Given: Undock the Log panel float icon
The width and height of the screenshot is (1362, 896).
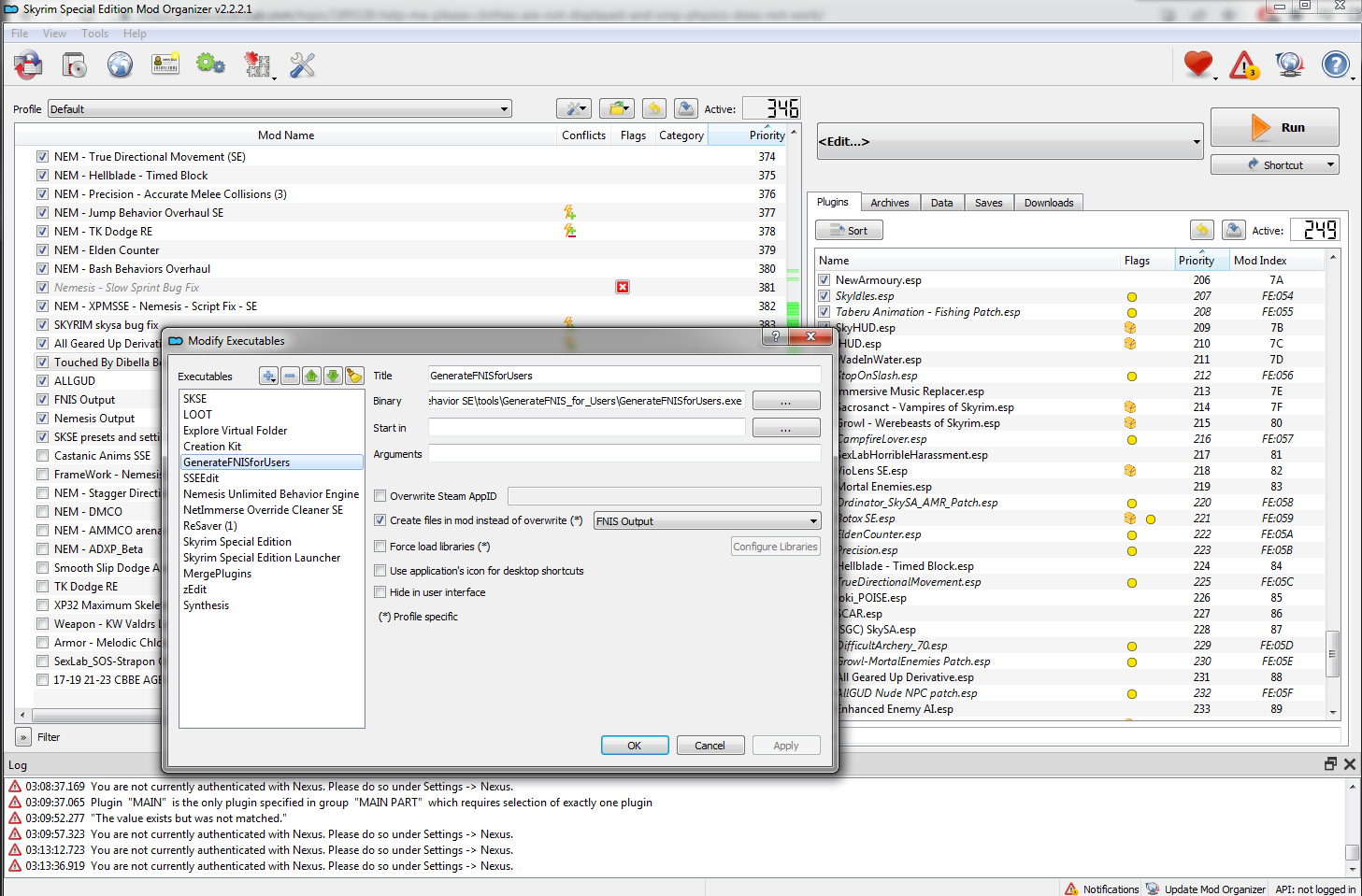Looking at the screenshot, I should tap(1330, 764).
